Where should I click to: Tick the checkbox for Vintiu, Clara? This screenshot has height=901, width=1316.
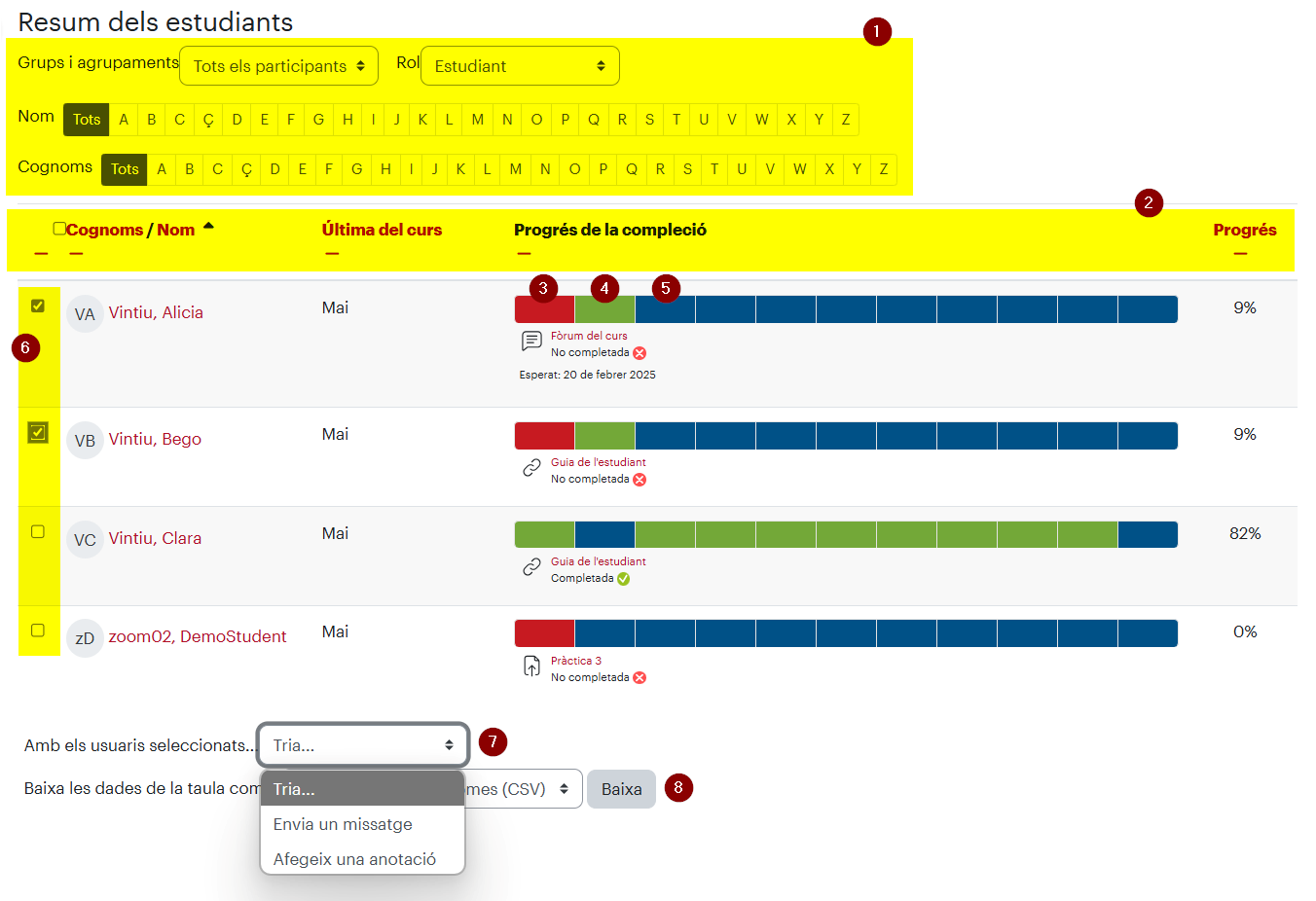pyautogui.click(x=38, y=531)
